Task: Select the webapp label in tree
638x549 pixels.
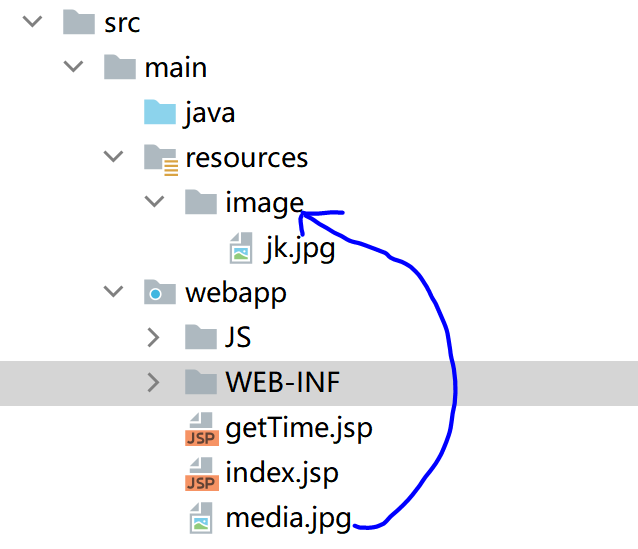Action: click(236, 294)
